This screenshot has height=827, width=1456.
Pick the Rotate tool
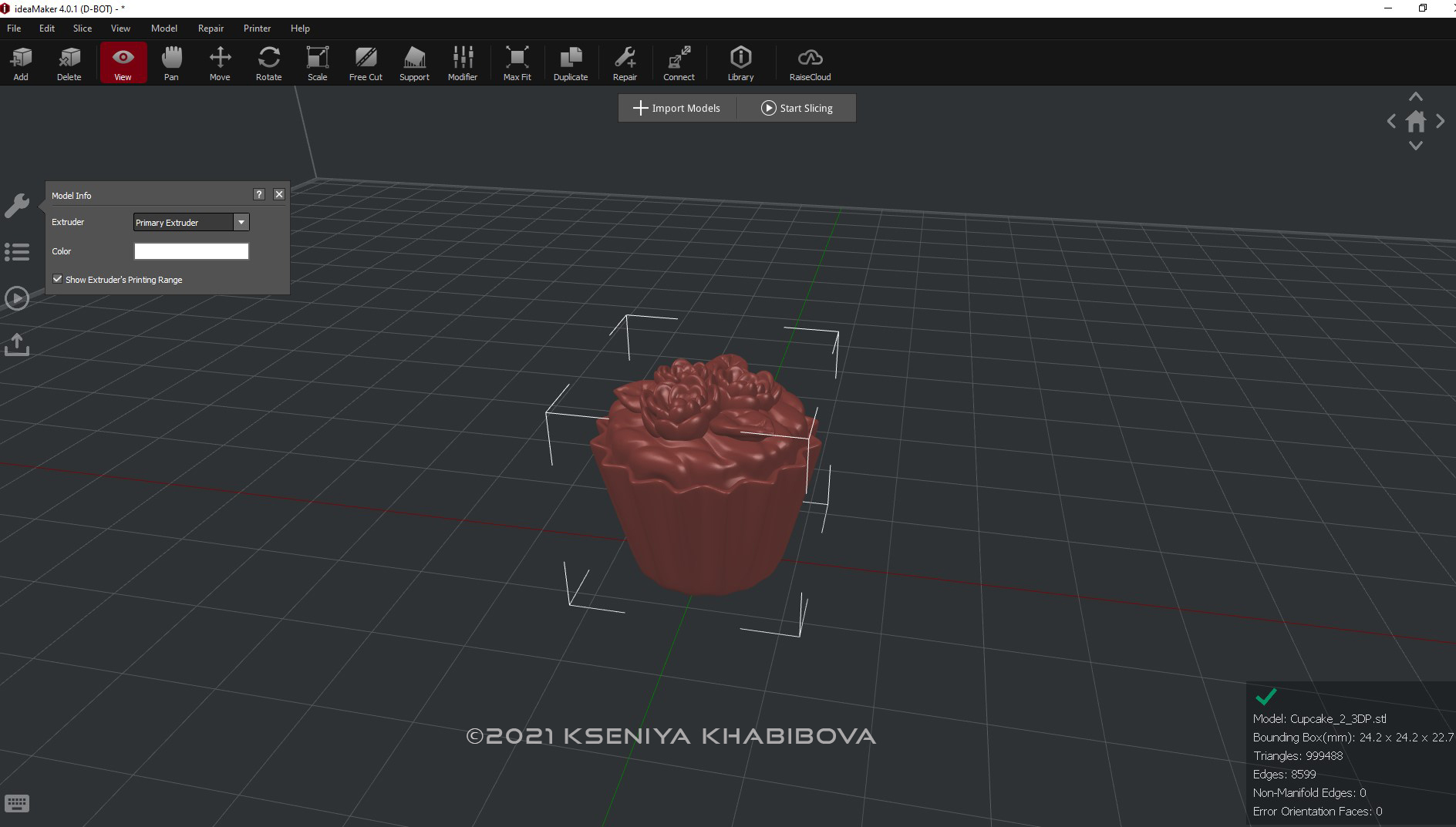(x=268, y=62)
